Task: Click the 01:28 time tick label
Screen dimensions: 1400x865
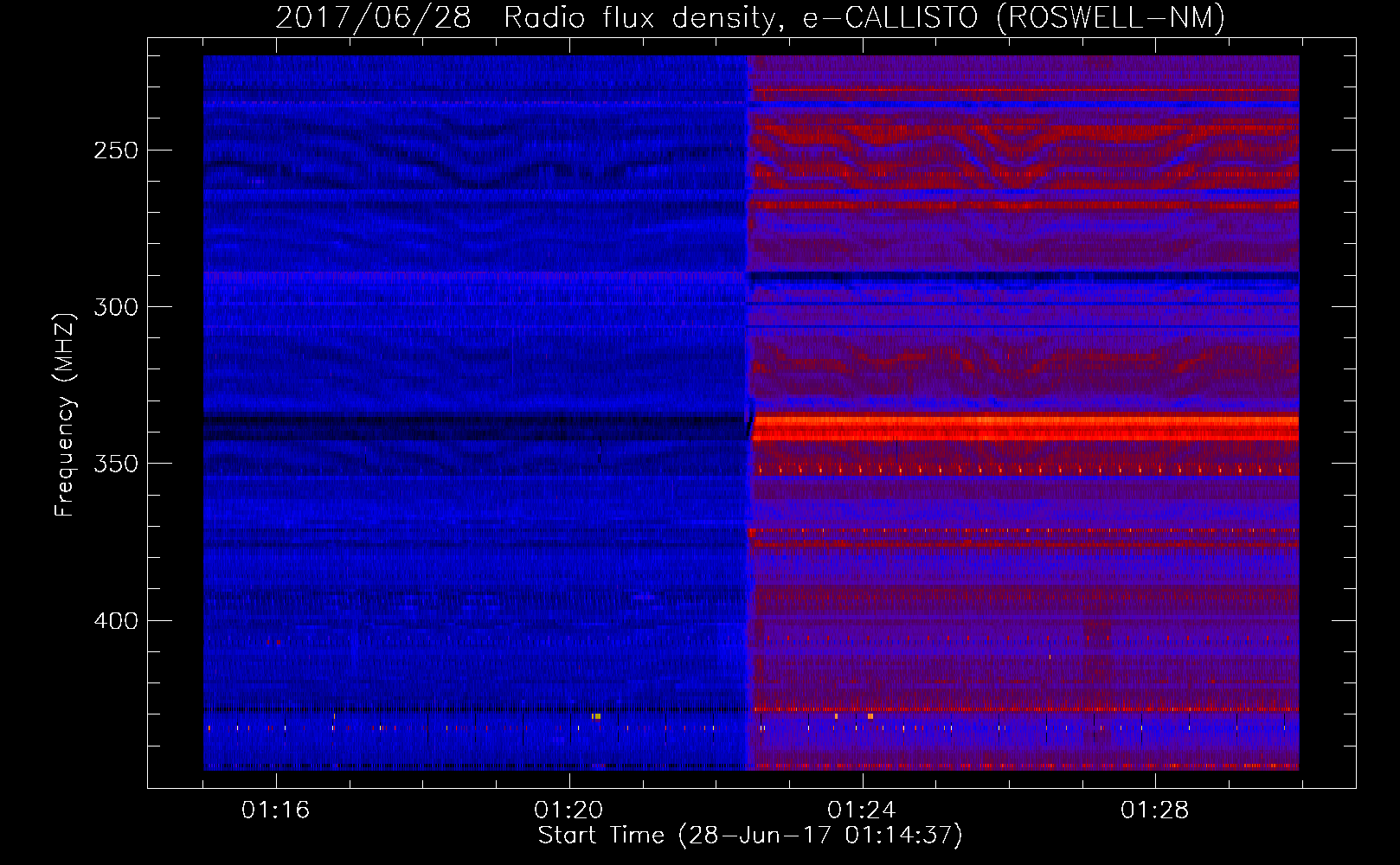Action: point(1155,811)
